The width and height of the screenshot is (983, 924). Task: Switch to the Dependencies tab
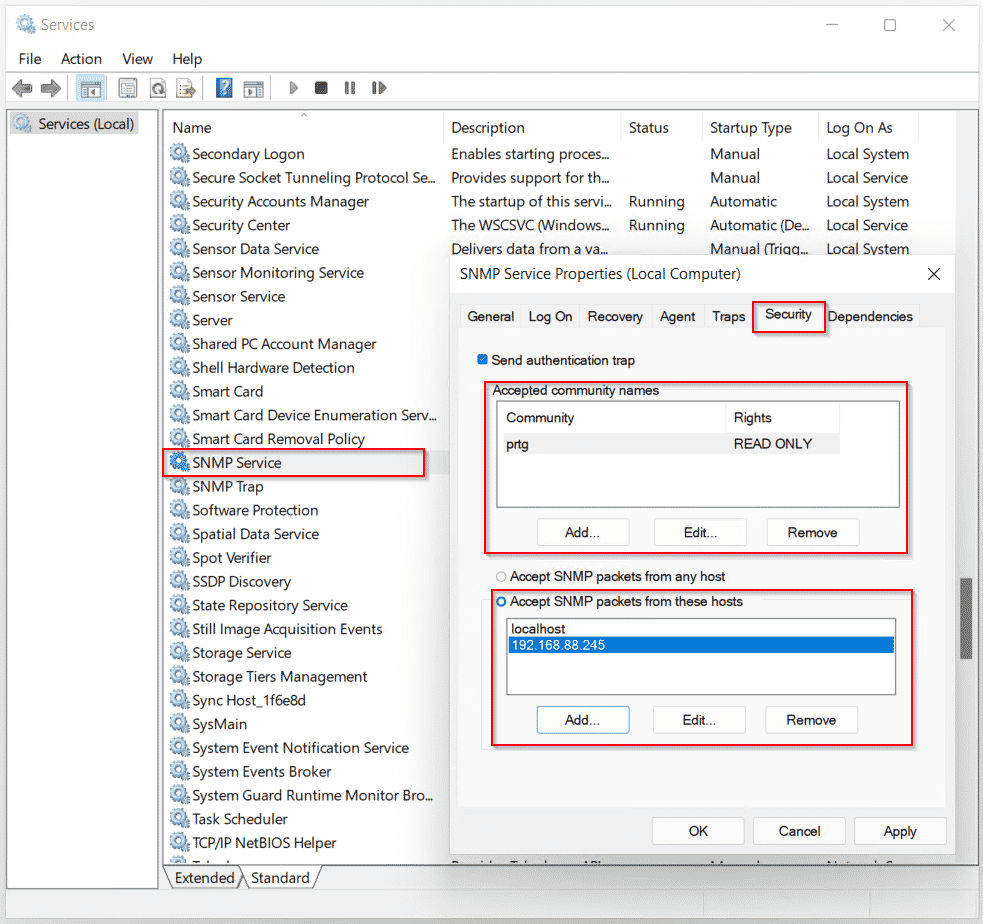click(x=870, y=317)
